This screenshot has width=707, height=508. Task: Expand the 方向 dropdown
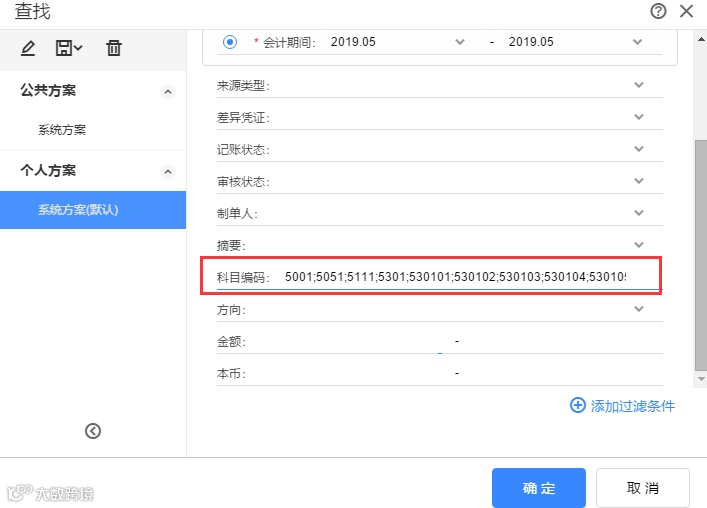pos(639,309)
